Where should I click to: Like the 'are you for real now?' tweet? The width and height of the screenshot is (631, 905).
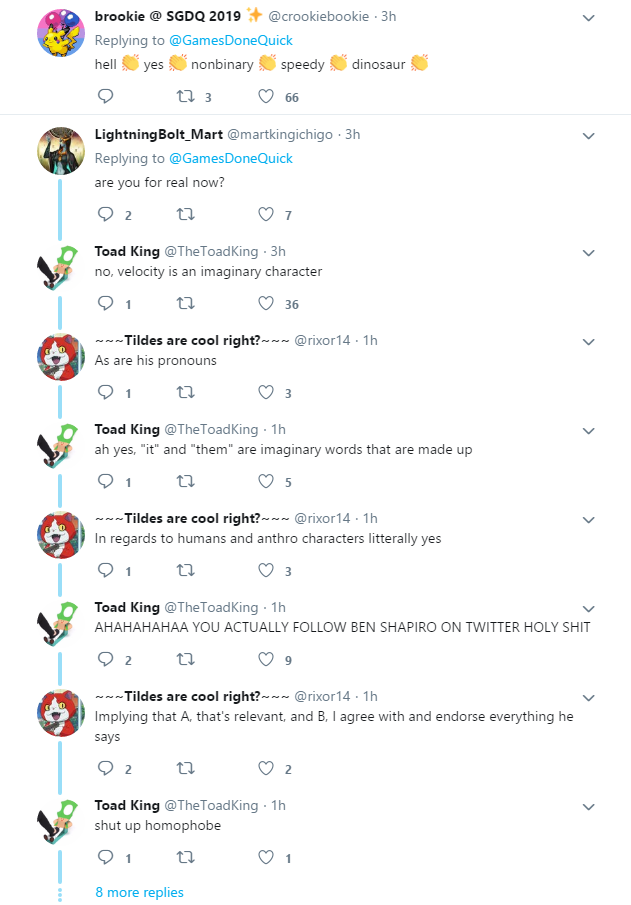pos(266,215)
